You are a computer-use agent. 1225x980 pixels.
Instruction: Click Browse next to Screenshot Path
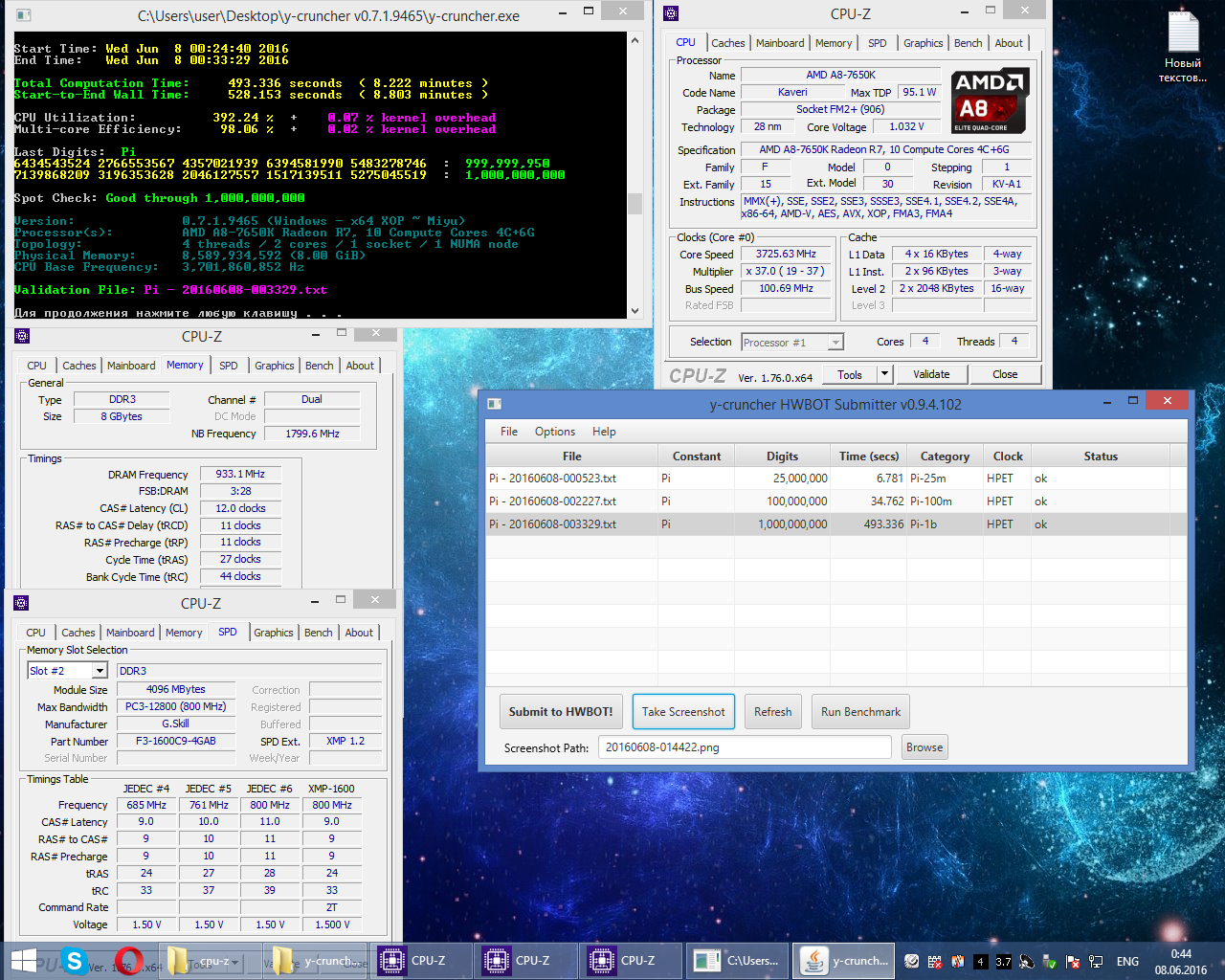tap(924, 747)
